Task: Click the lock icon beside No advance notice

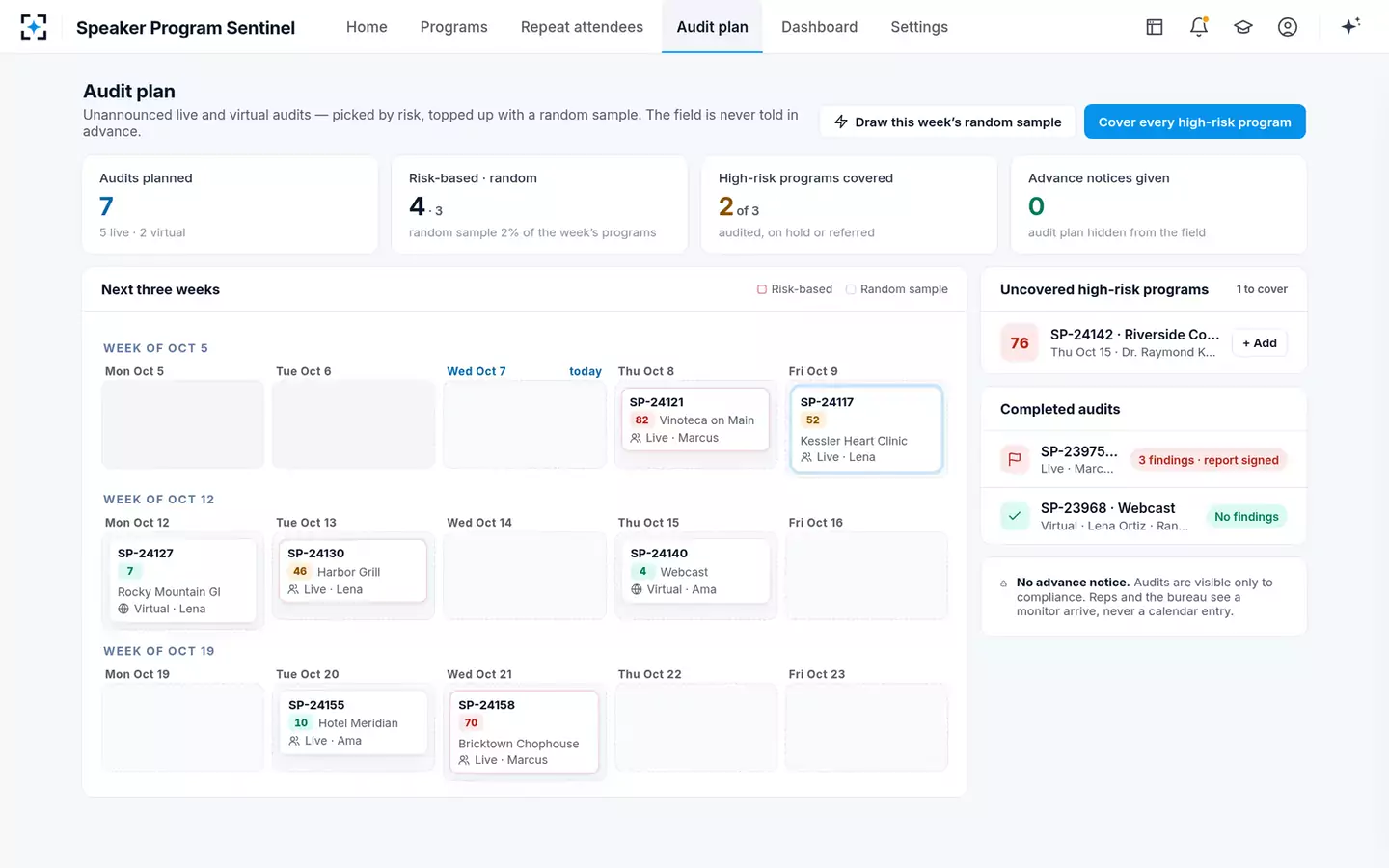Action: coord(1004,583)
